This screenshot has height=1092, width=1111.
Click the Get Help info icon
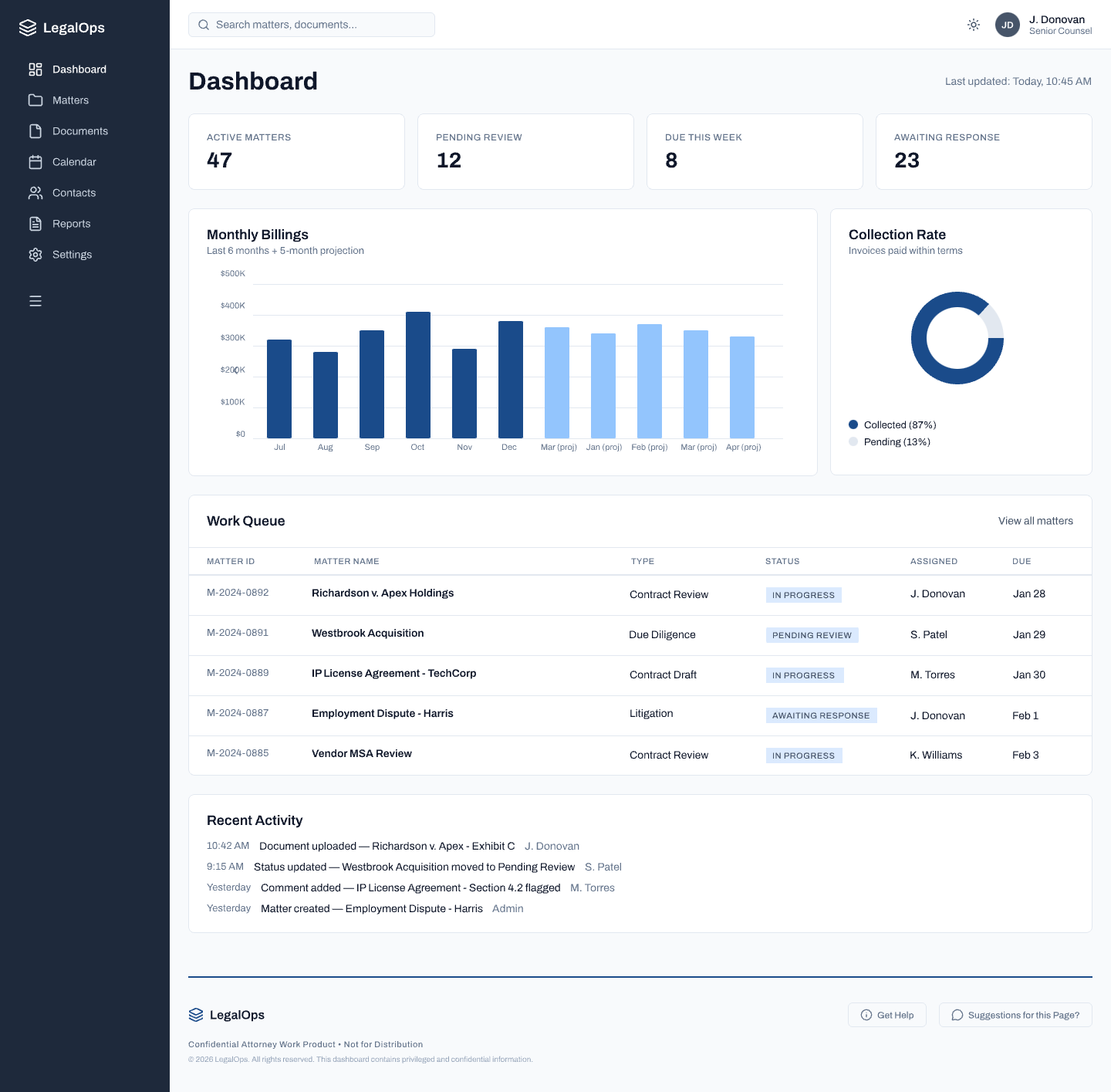click(868, 1014)
